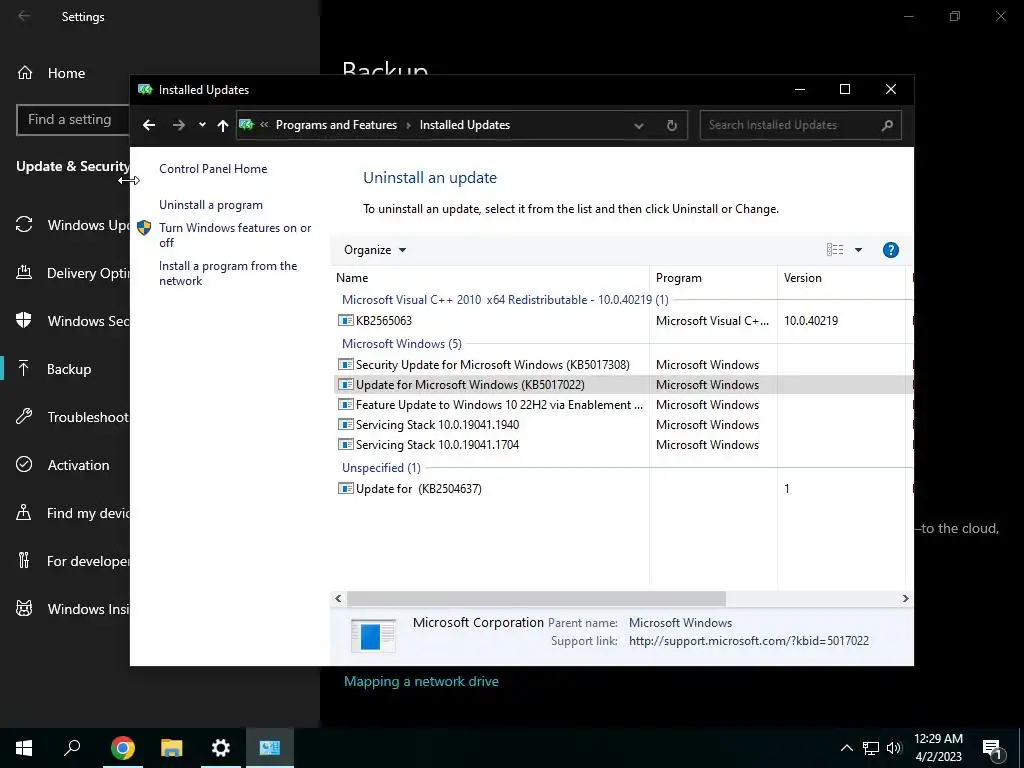Click the Control Panel icon in address bar
Viewport: 1024px width, 768px height.
click(x=246, y=125)
